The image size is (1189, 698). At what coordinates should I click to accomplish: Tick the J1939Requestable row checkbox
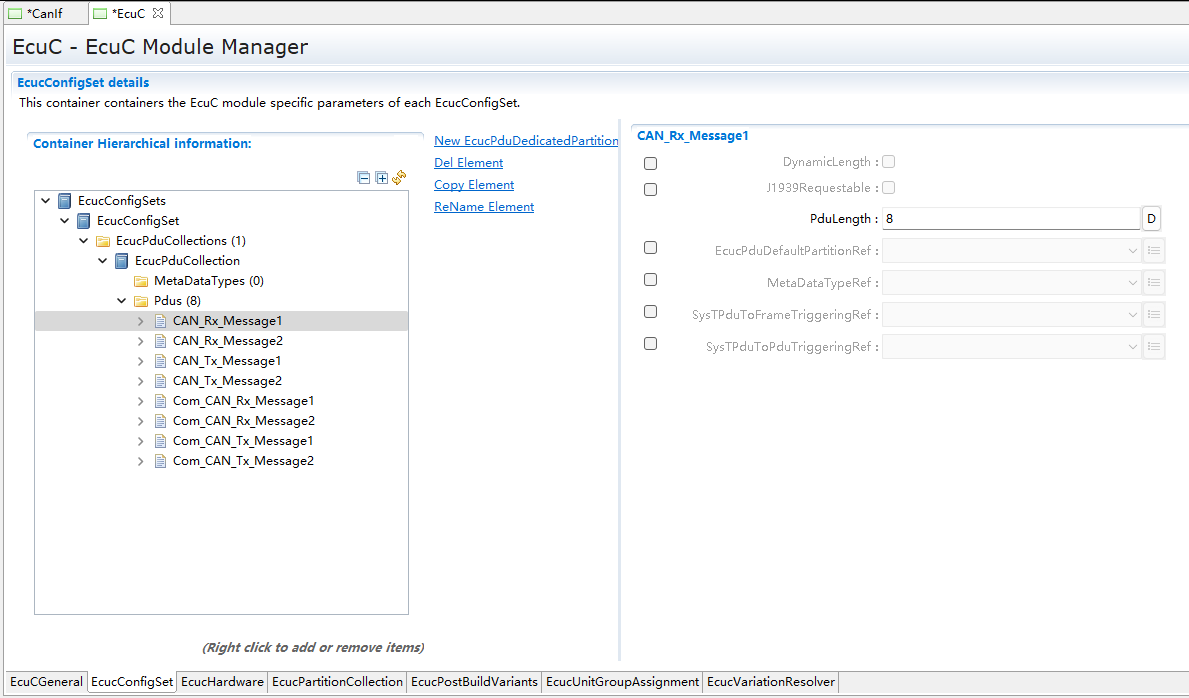(651, 189)
